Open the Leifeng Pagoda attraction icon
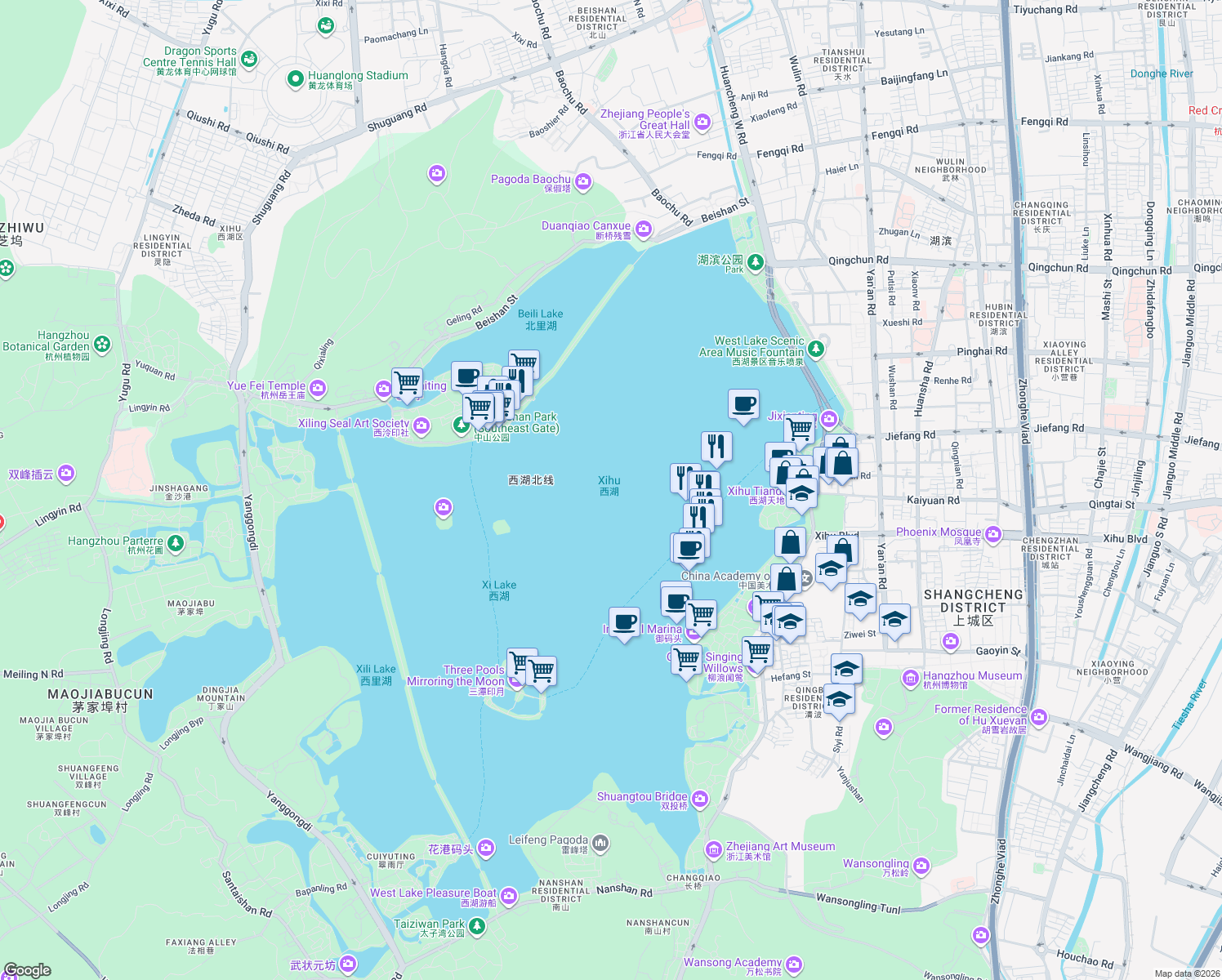Viewport: 1222px width, 980px height. click(x=601, y=843)
